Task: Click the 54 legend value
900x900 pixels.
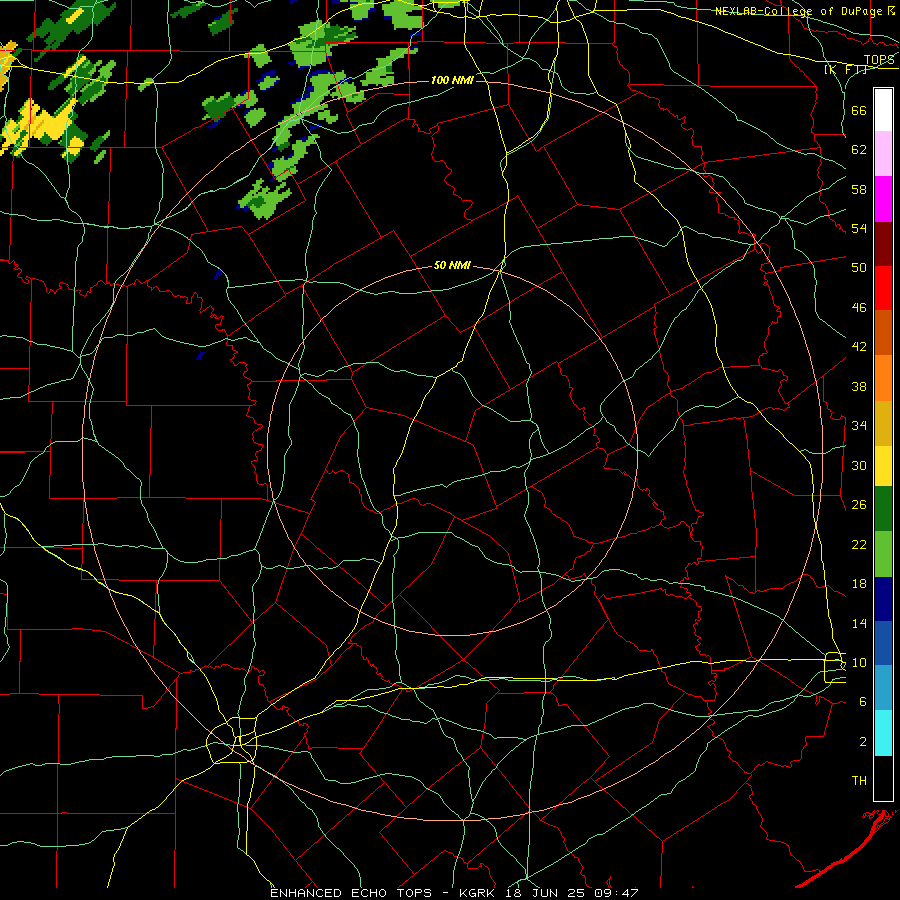Action: [859, 228]
